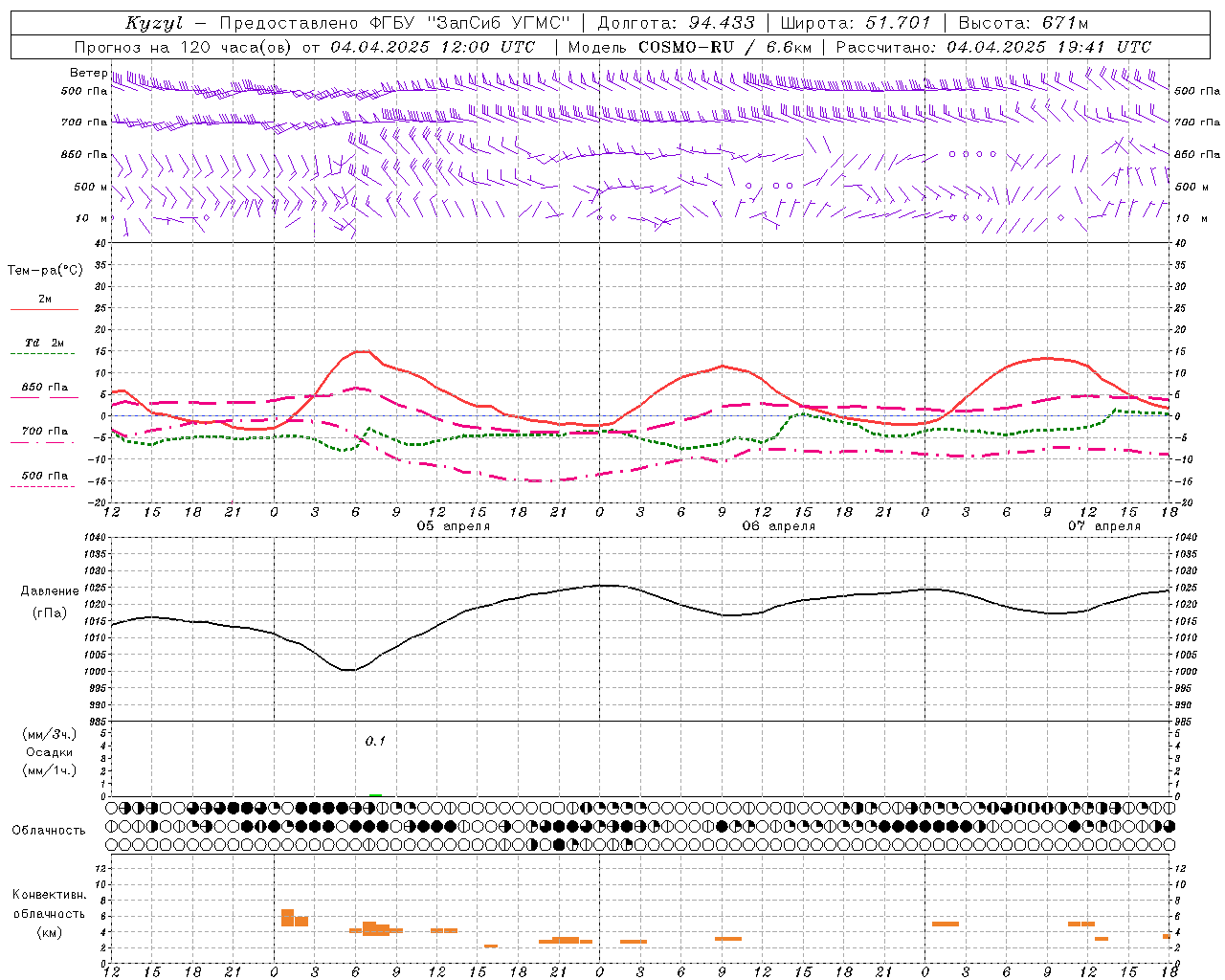Click the "Kyzyl" station title
The image size is (1225, 980).
(153, 23)
